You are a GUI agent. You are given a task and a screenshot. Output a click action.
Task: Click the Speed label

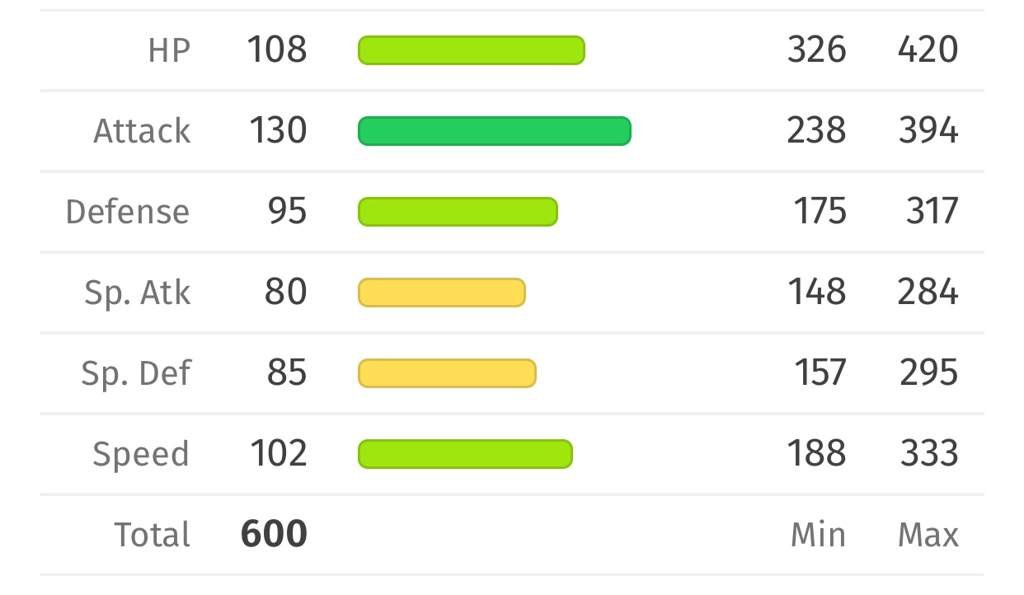pyautogui.click(x=141, y=454)
